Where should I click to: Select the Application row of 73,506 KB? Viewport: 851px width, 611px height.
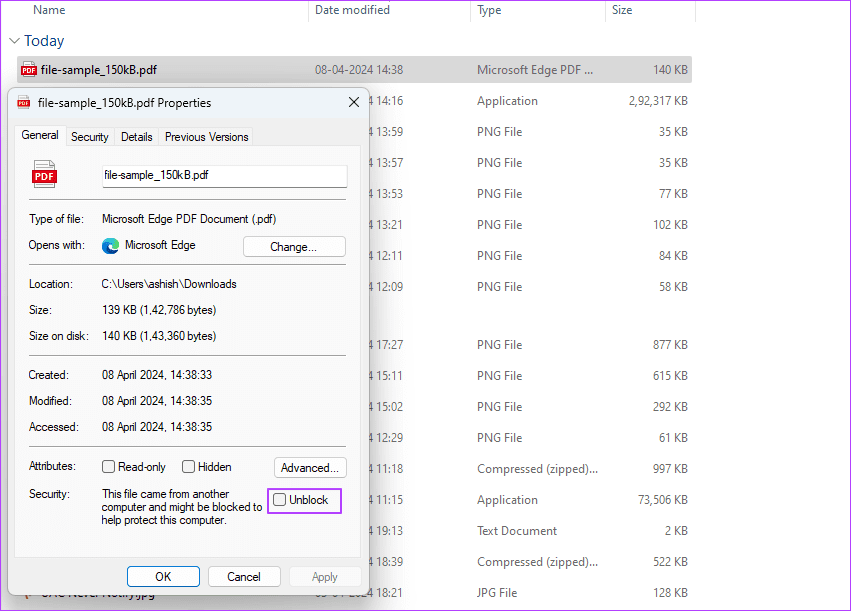pos(530,500)
